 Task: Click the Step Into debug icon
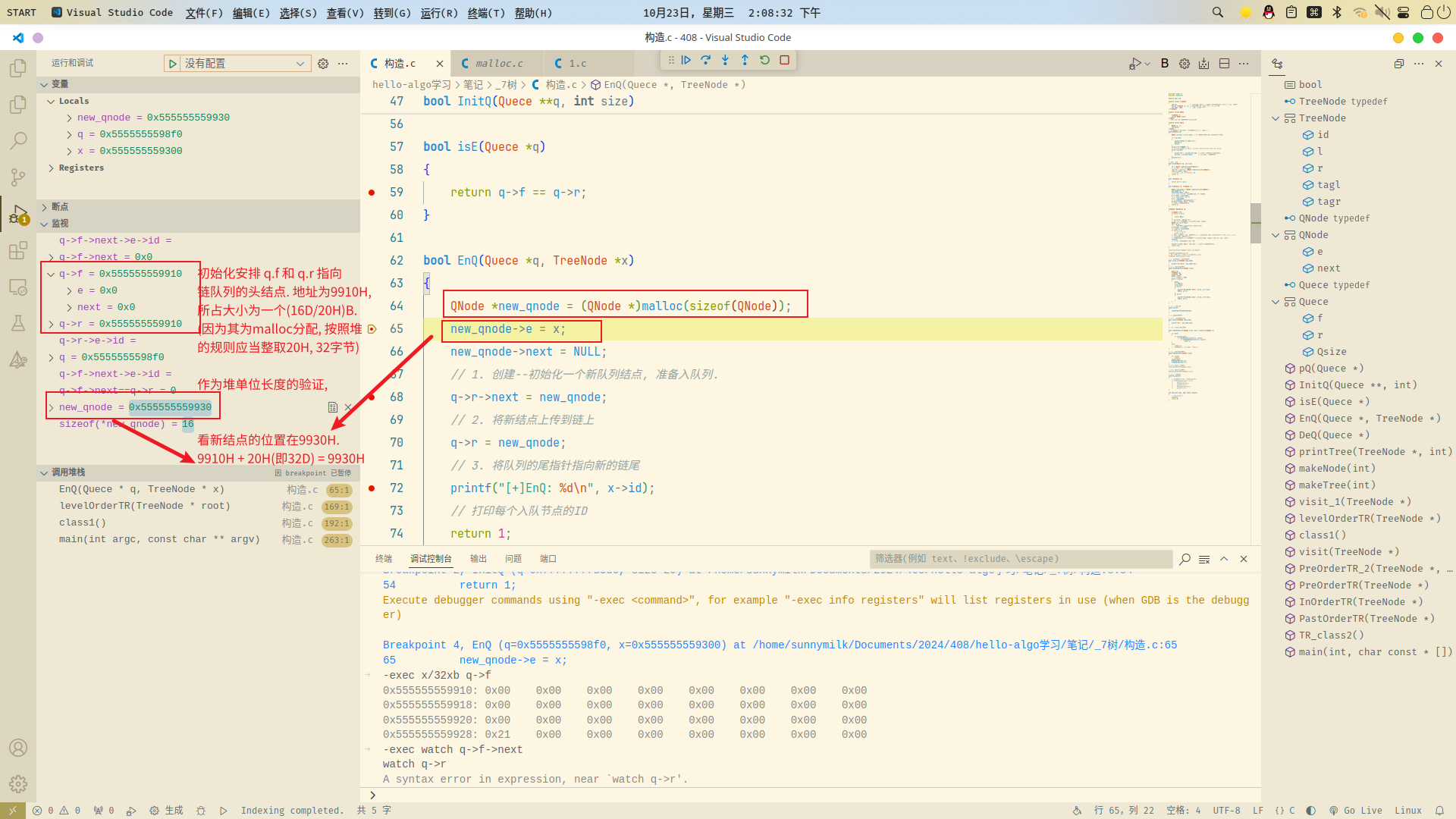(x=726, y=61)
